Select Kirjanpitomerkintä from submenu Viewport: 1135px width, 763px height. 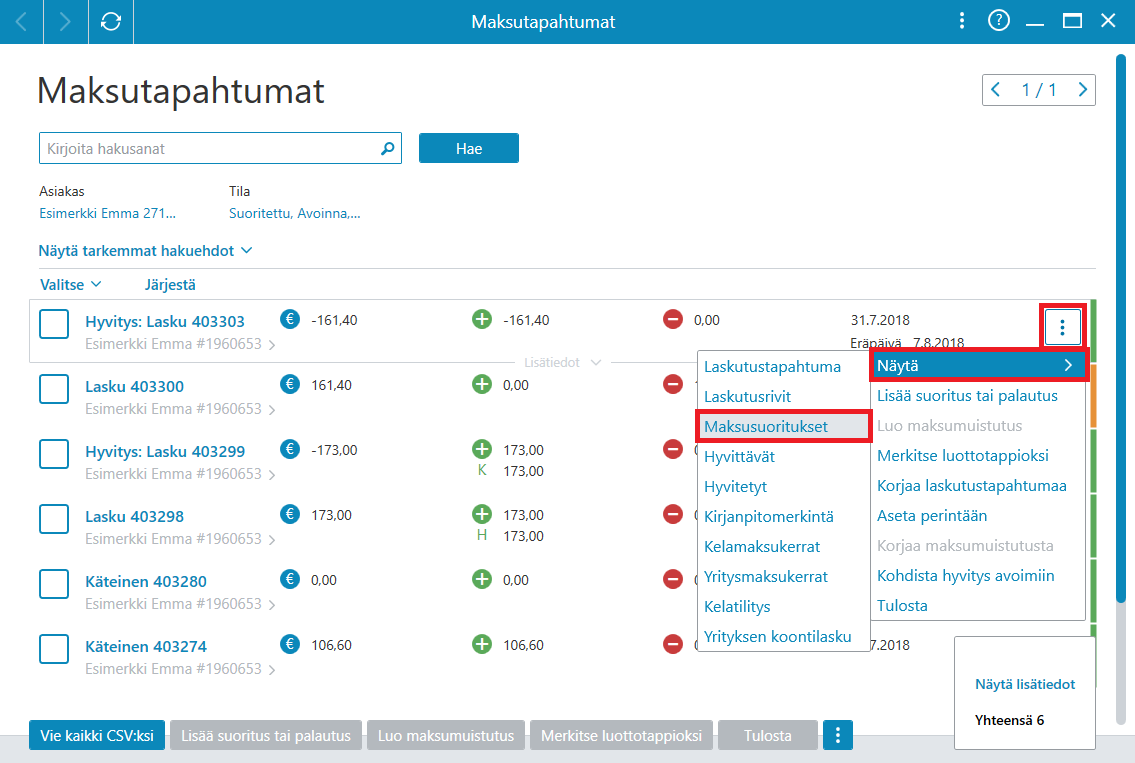click(x=769, y=517)
